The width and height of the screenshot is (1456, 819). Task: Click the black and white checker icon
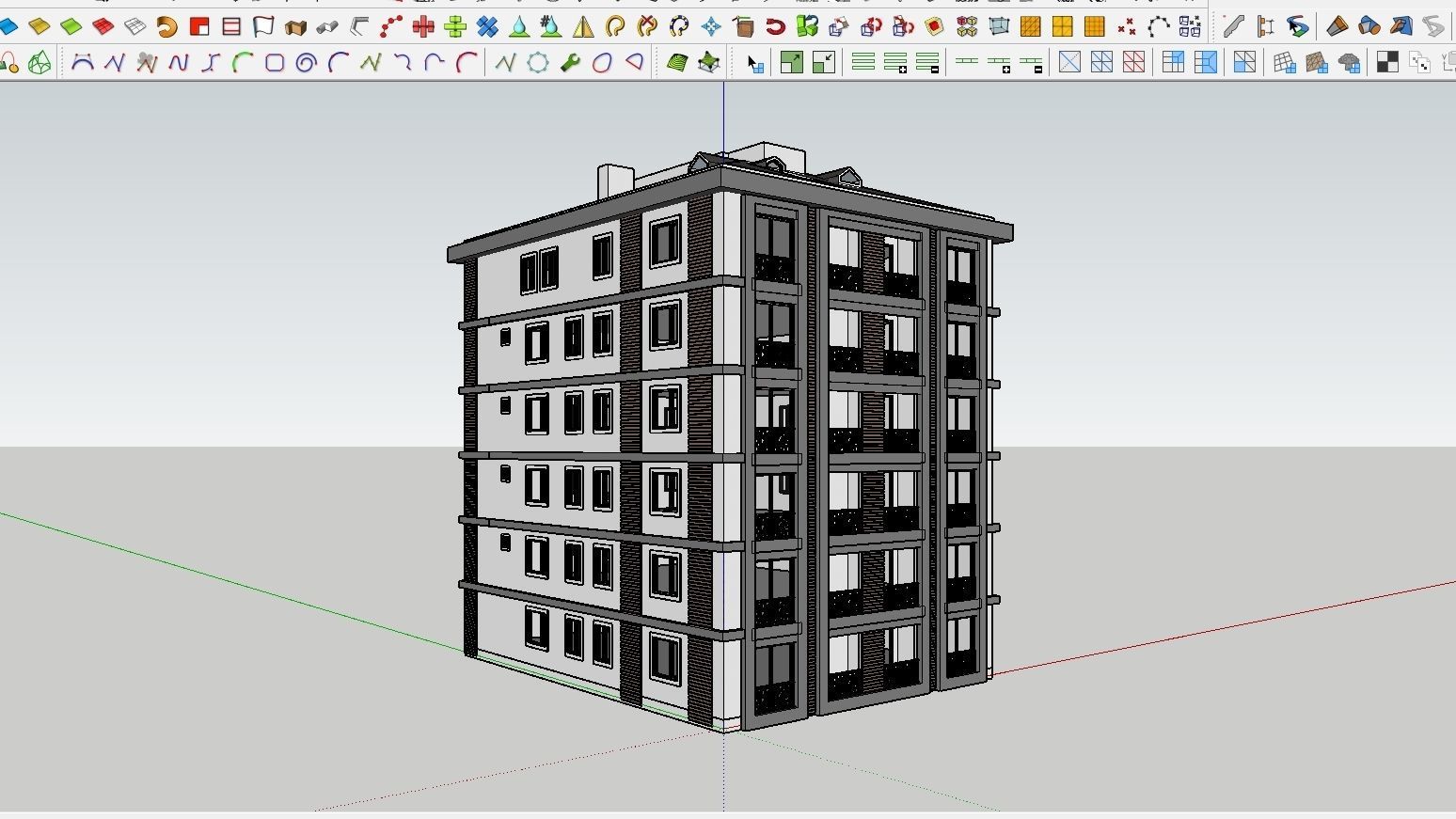1387,63
